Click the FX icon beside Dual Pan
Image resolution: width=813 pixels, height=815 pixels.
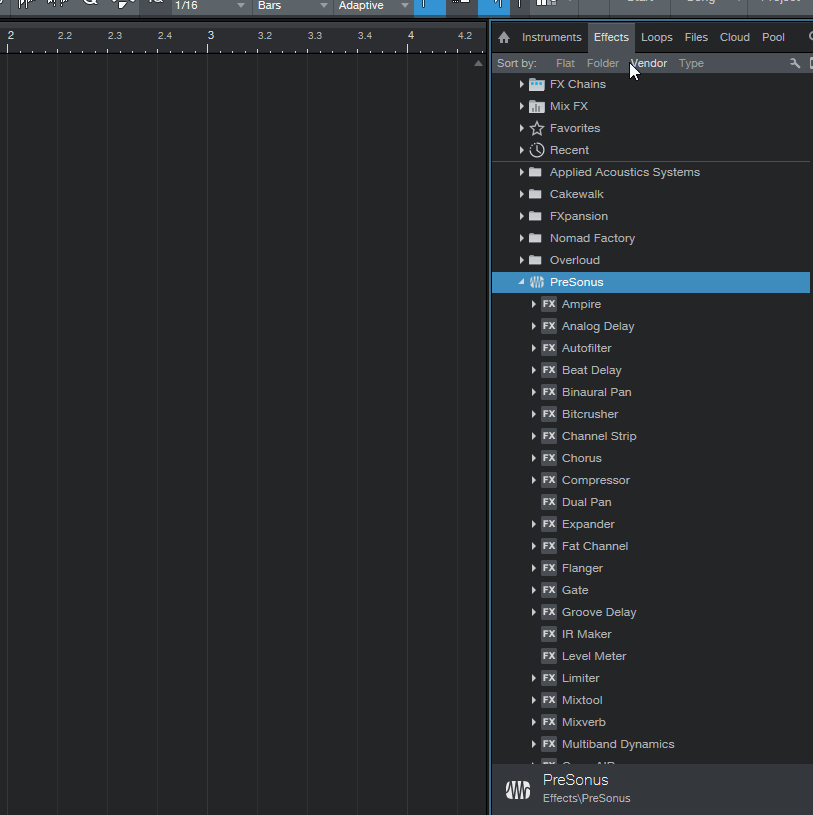(x=549, y=502)
